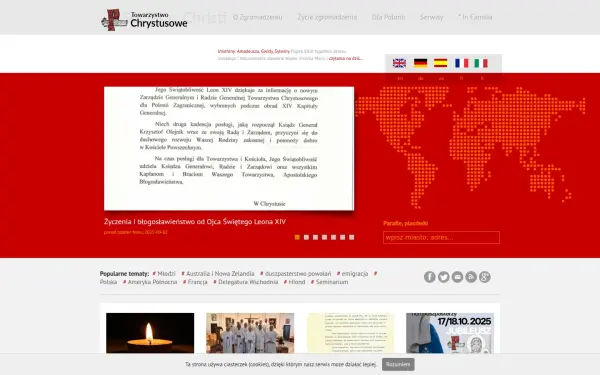Image resolution: width=600 pixels, height=375 pixels.
Task: Switch language using the German flag
Action: 420,63
